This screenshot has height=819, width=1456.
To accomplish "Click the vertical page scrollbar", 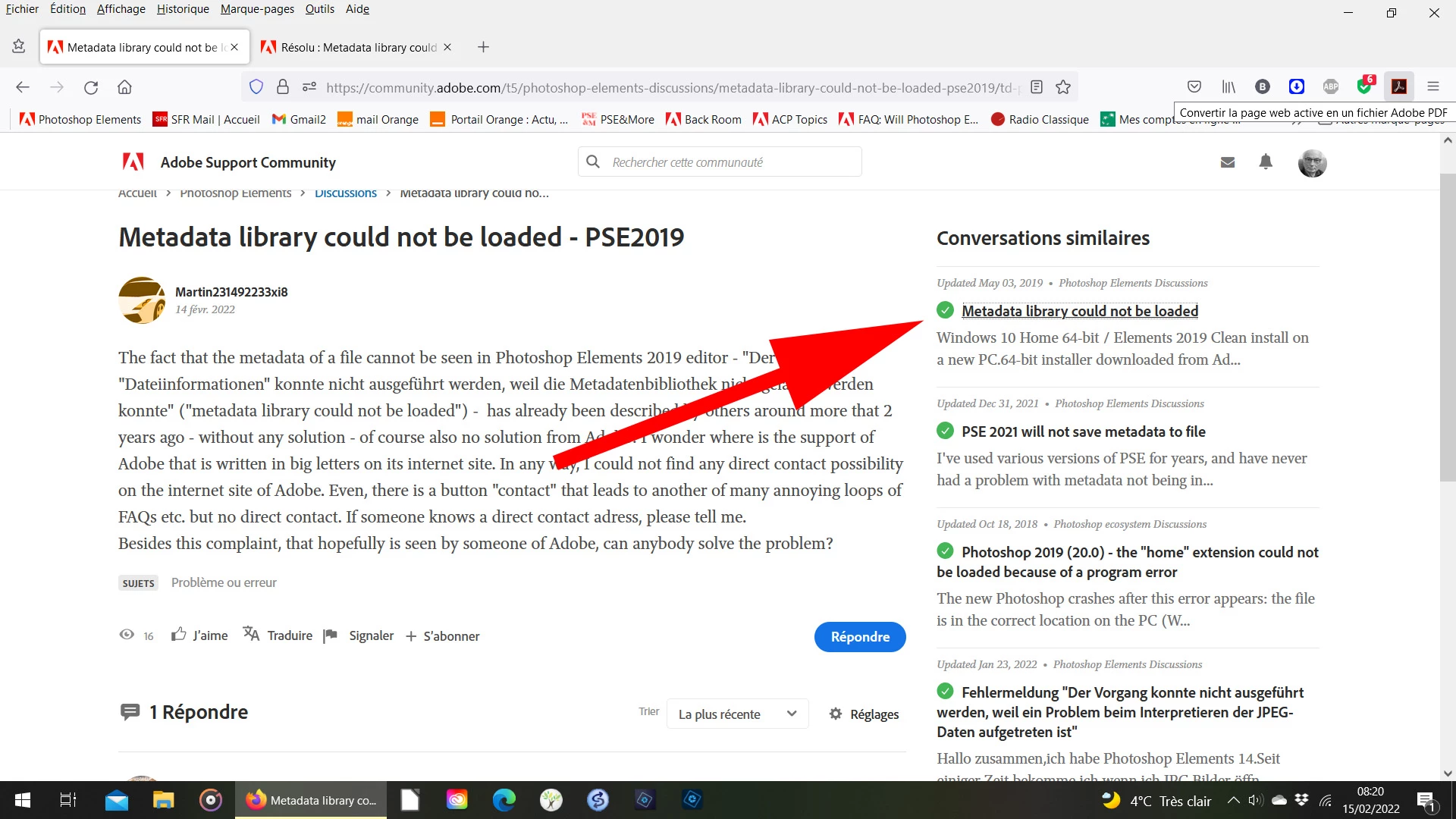I will [1447, 326].
